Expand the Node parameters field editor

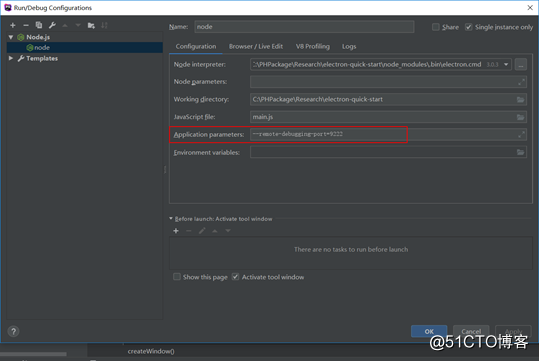tap(521, 82)
